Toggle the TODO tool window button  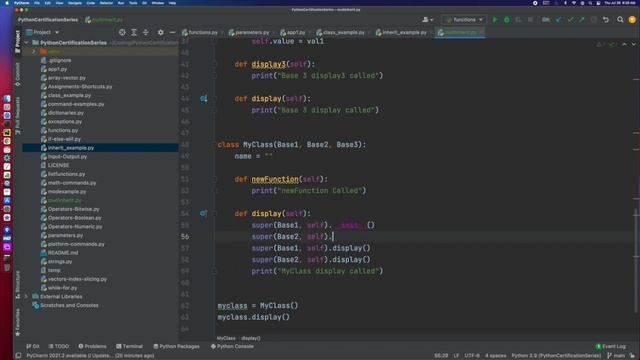59,346
